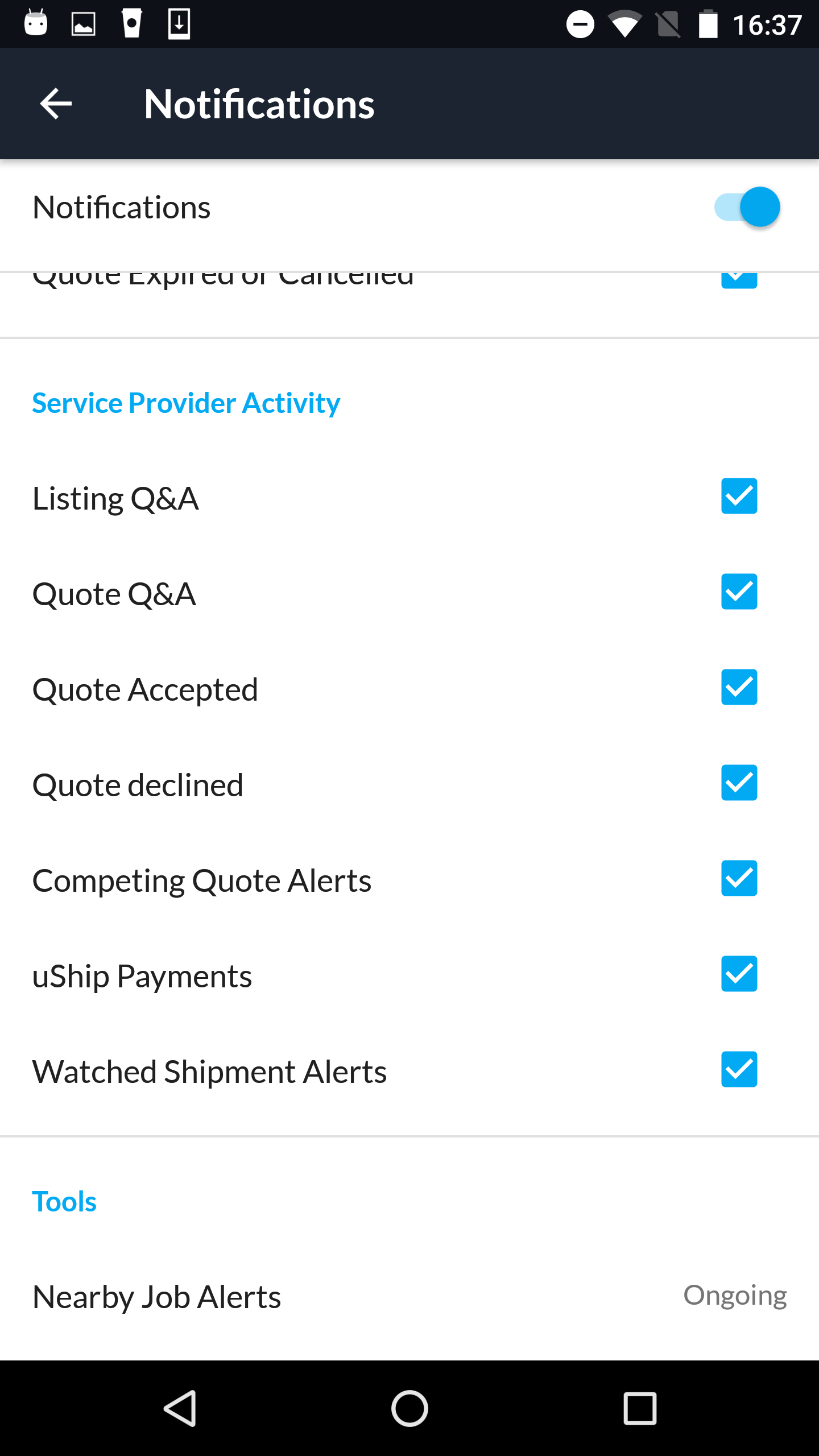Image resolution: width=819 pixels, height=1456 pixels.
Task: Uncheck the uShip Payments checkbox
Action: pos(739,974)
